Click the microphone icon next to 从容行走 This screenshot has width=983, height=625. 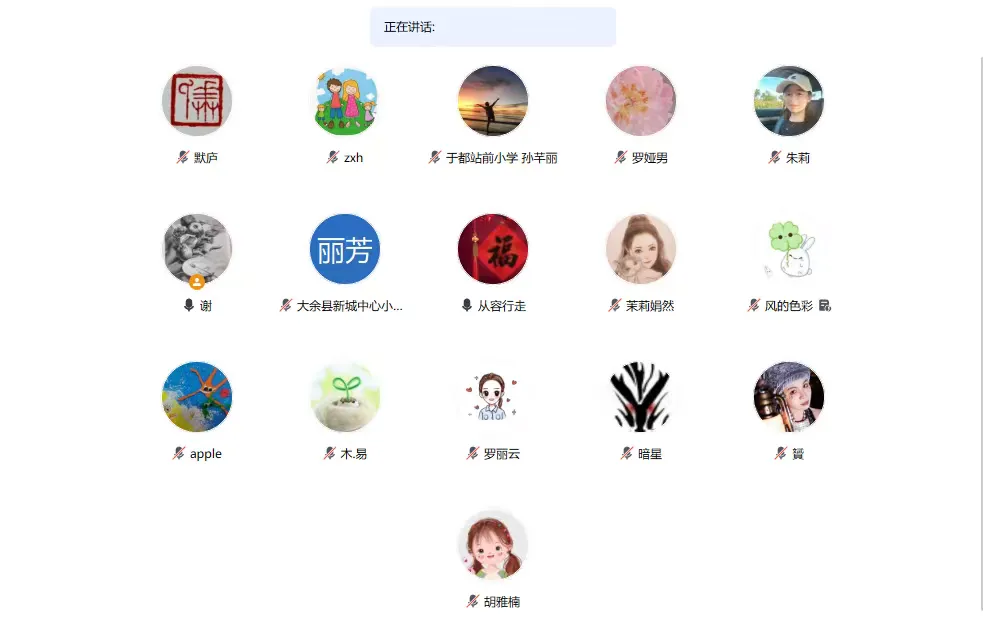[466, 305]
